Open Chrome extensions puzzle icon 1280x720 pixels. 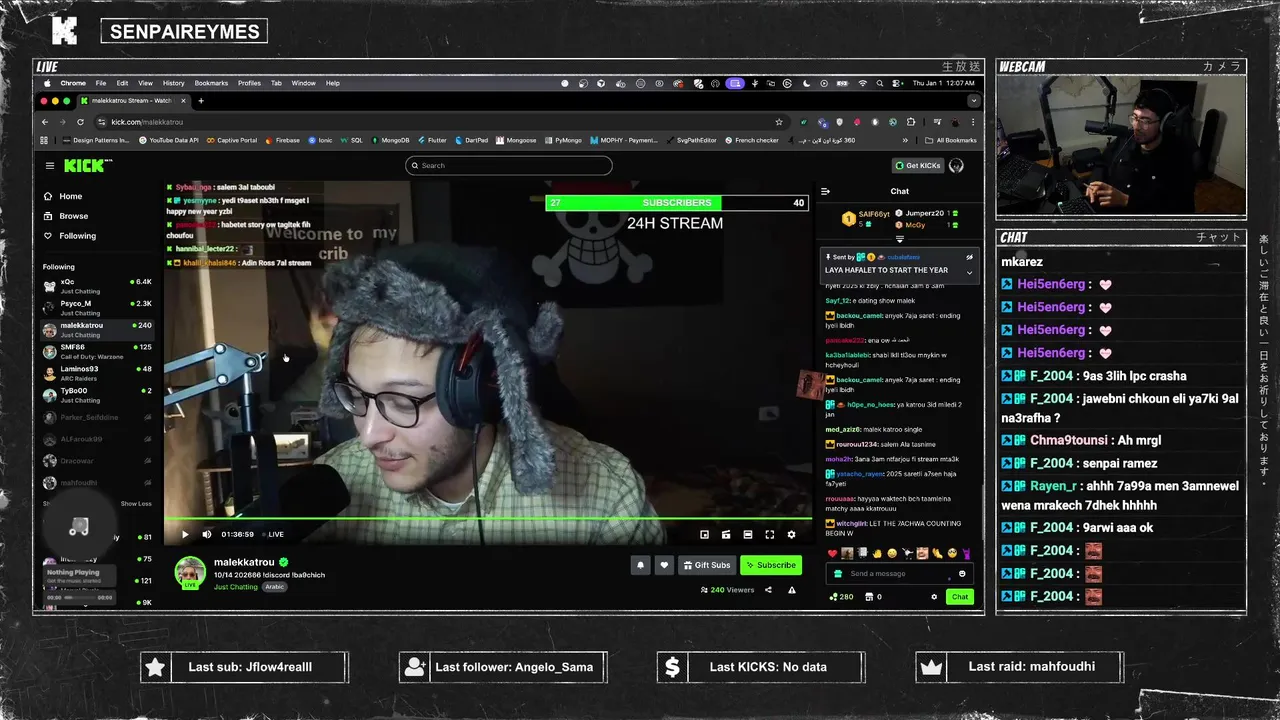911,122
